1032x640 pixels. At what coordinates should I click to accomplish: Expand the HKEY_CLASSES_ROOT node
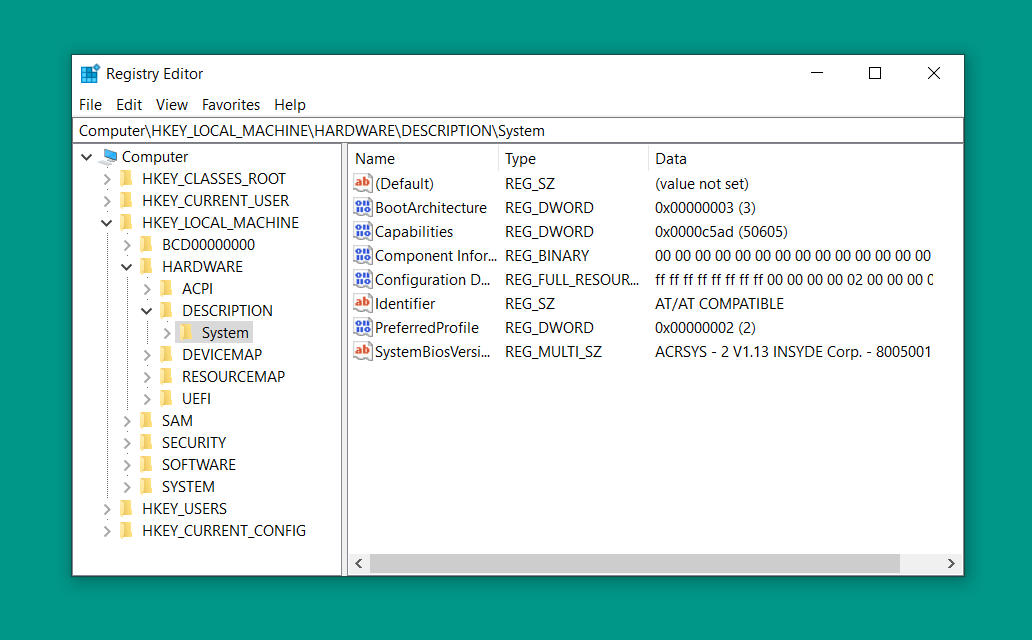[x=107, y=179]
